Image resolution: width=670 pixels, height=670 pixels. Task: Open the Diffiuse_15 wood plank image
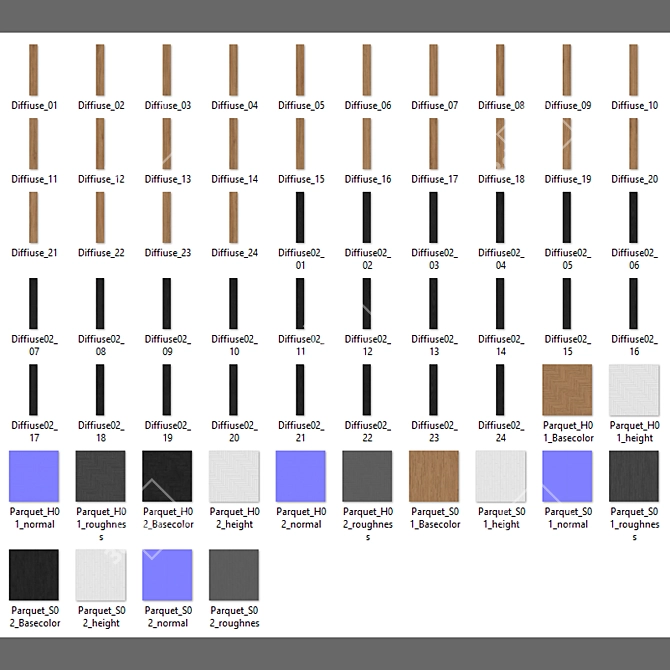[x=300, y=144]
